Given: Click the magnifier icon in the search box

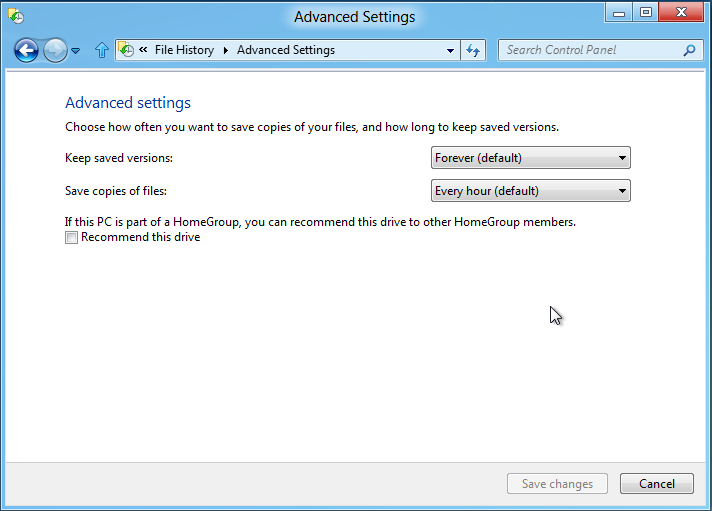Looking at the screenshot, I should pyautogui.click(x=689, y=50).
